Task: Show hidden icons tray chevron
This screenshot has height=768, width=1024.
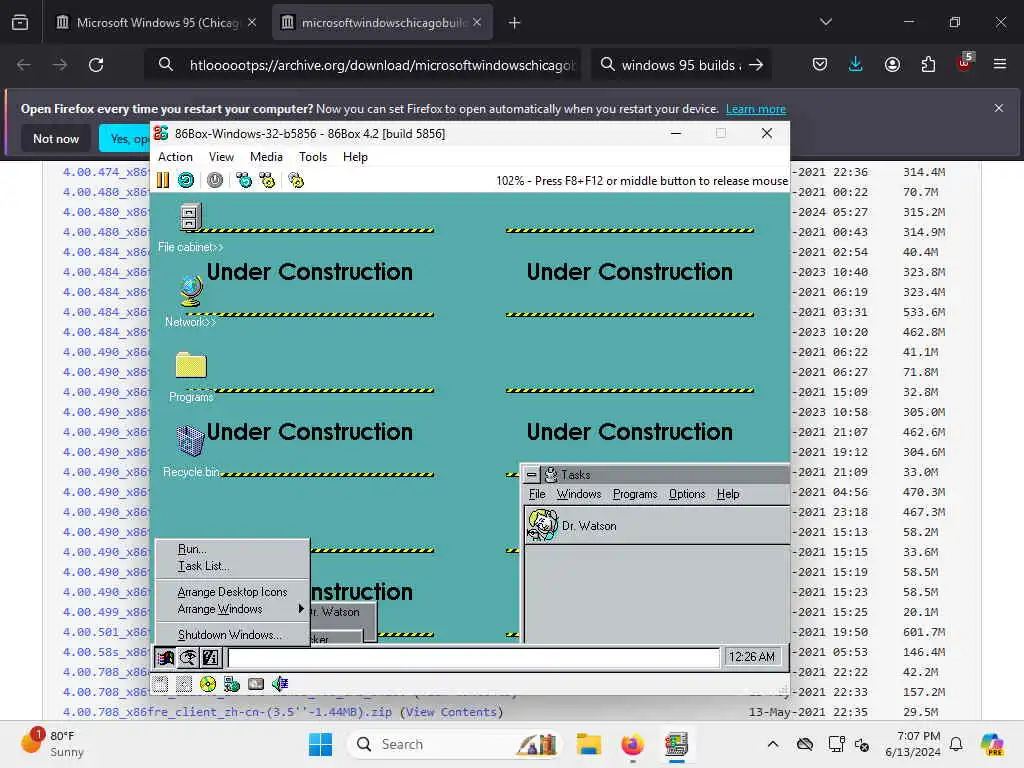Action: coord(773,744)
